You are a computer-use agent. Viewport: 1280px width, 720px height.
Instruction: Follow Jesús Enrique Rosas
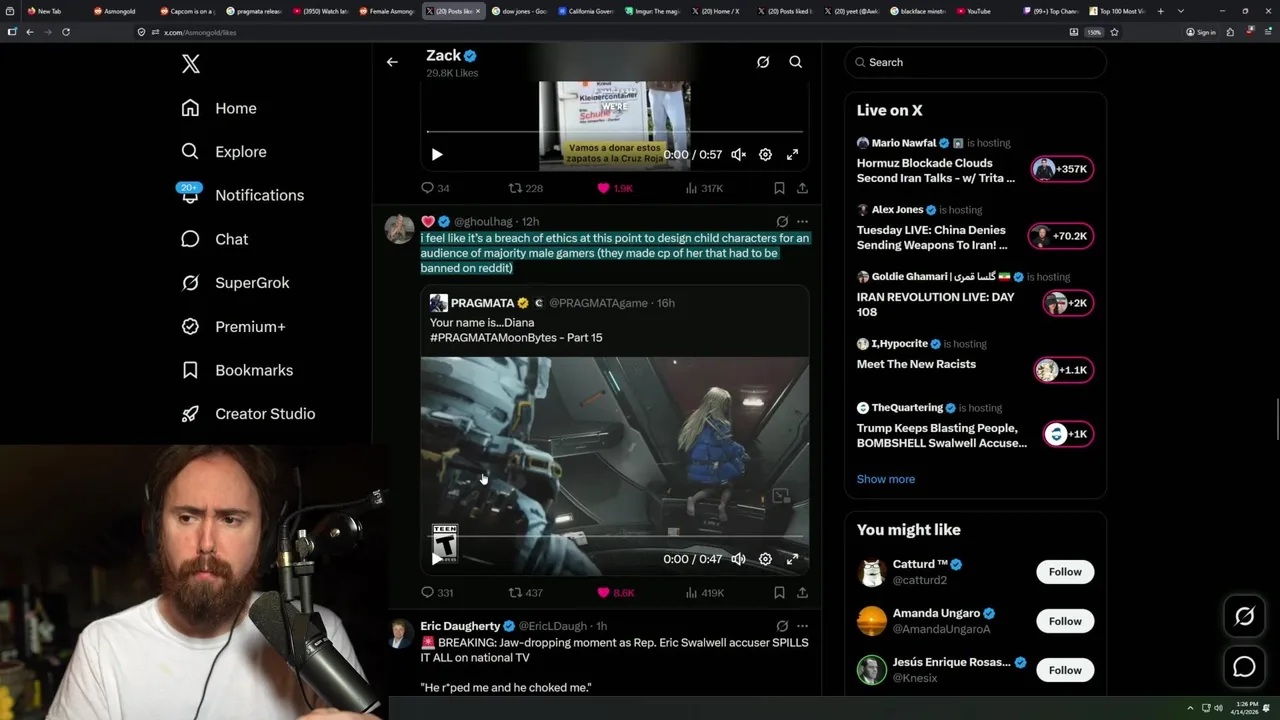tap(1065, 670)
